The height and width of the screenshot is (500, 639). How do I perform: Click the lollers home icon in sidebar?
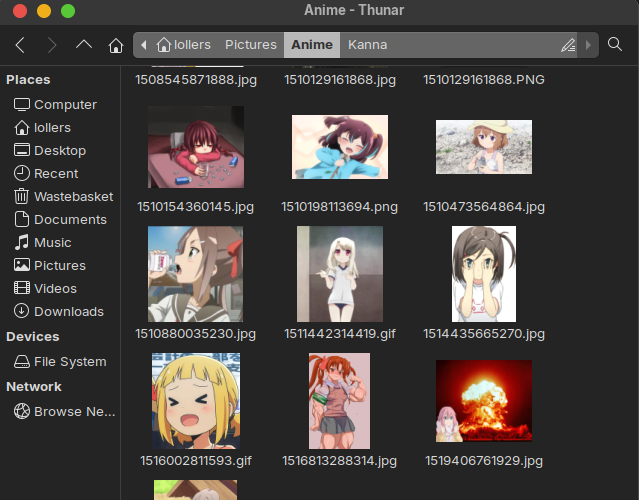pyautogui.click(x=22, y=128)
